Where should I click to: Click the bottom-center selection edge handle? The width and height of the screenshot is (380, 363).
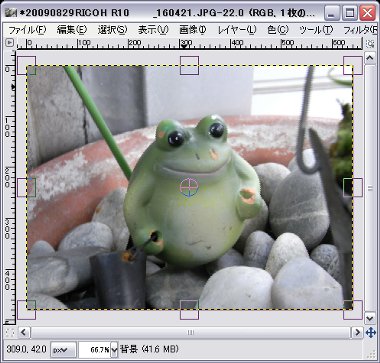189,310
